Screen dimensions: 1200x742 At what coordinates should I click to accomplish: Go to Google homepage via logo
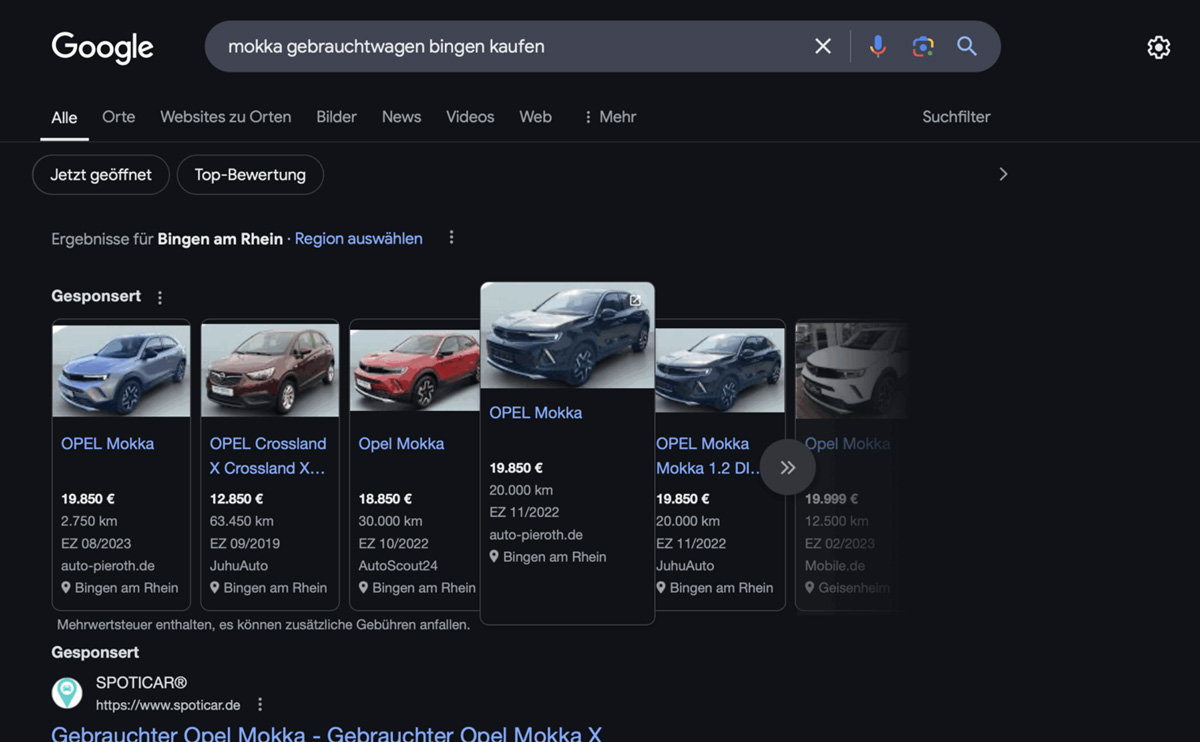(x=102, y=47)
